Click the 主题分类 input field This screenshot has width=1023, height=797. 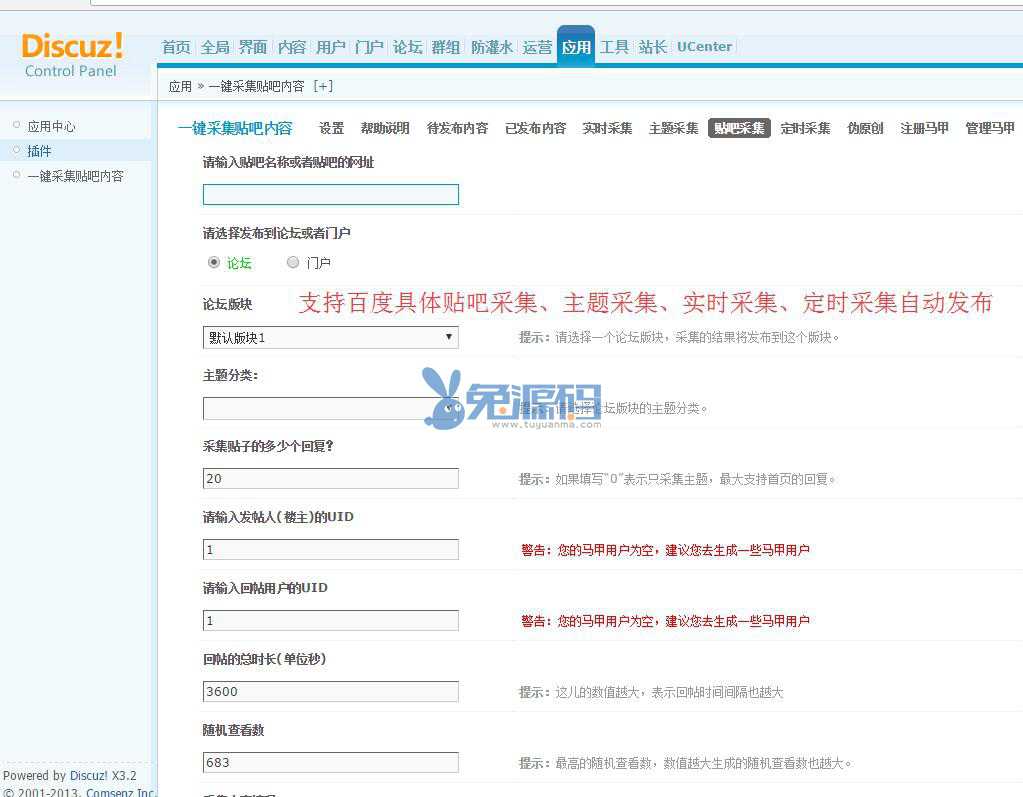pyautogui.click(x=330, y=408)
